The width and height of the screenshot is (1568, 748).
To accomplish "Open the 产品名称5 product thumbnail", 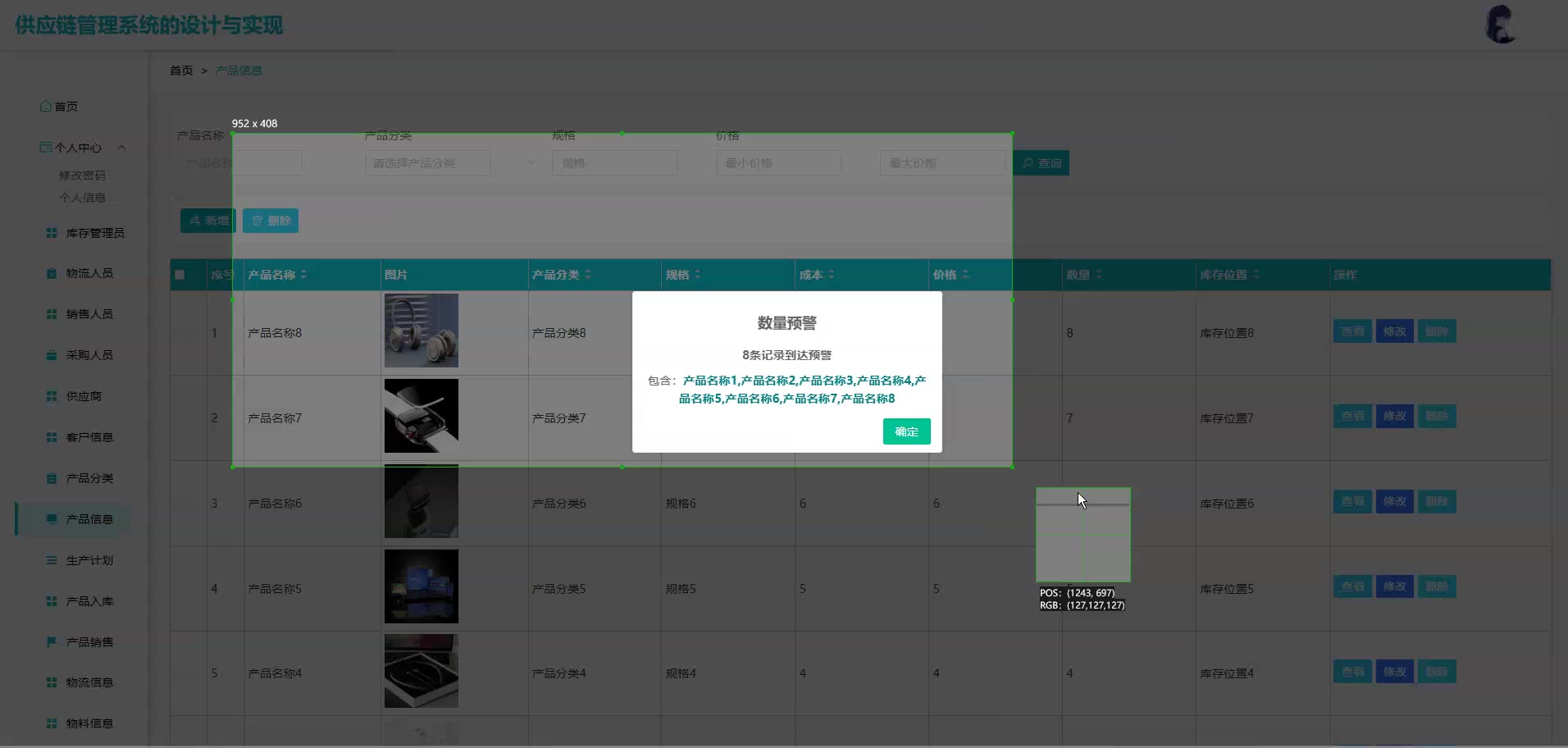I will click(x=422, y=586).
